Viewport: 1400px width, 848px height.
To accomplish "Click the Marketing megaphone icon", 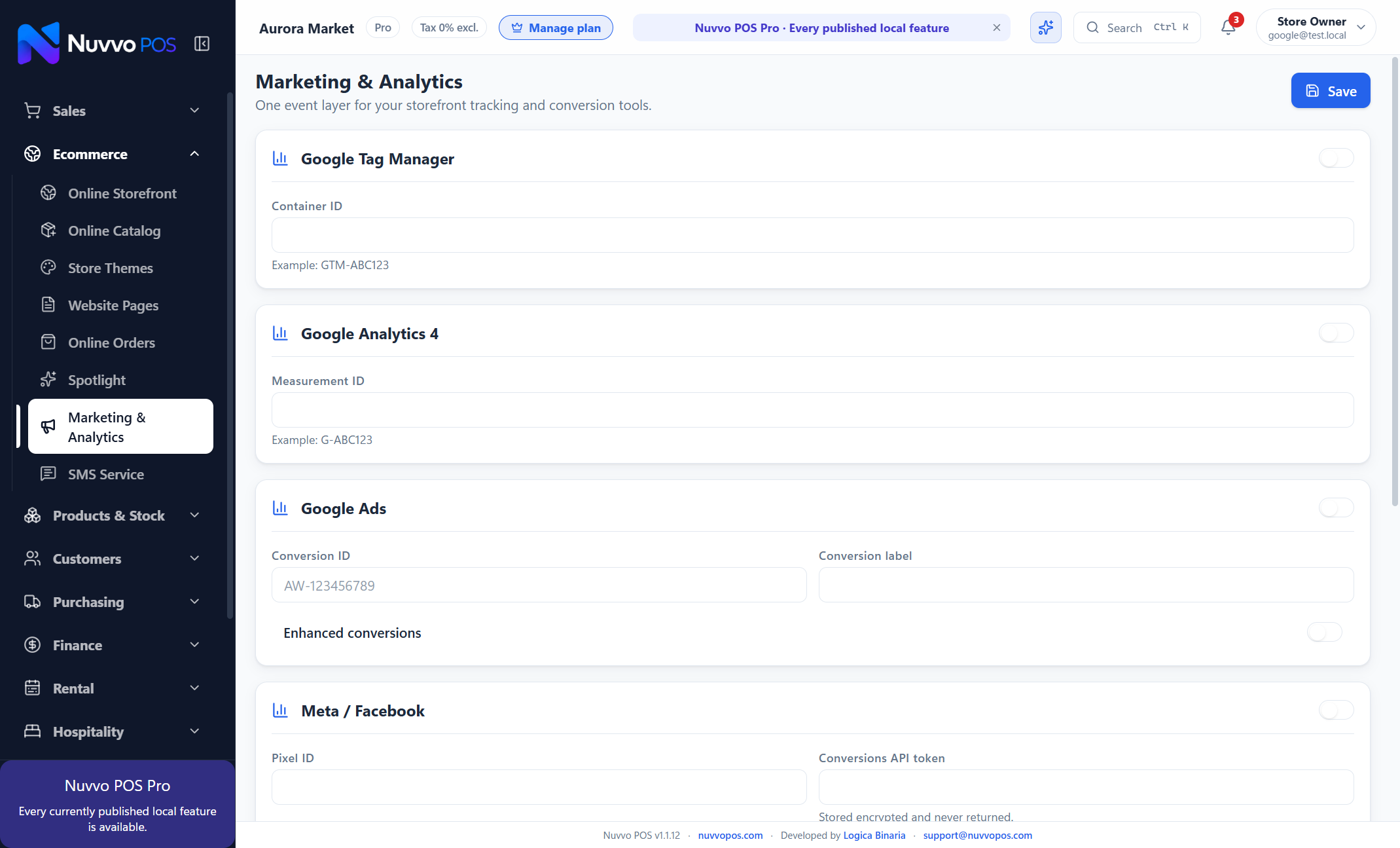I will click(48, 427).
